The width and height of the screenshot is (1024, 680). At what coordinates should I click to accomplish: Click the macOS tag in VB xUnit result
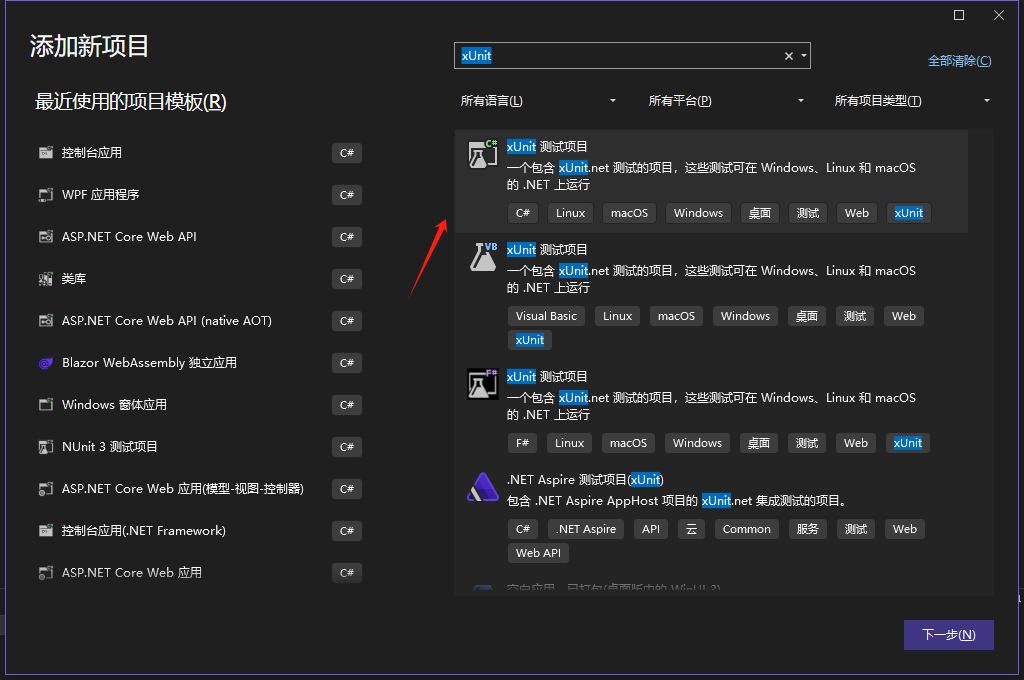click(x=676, y=316)
